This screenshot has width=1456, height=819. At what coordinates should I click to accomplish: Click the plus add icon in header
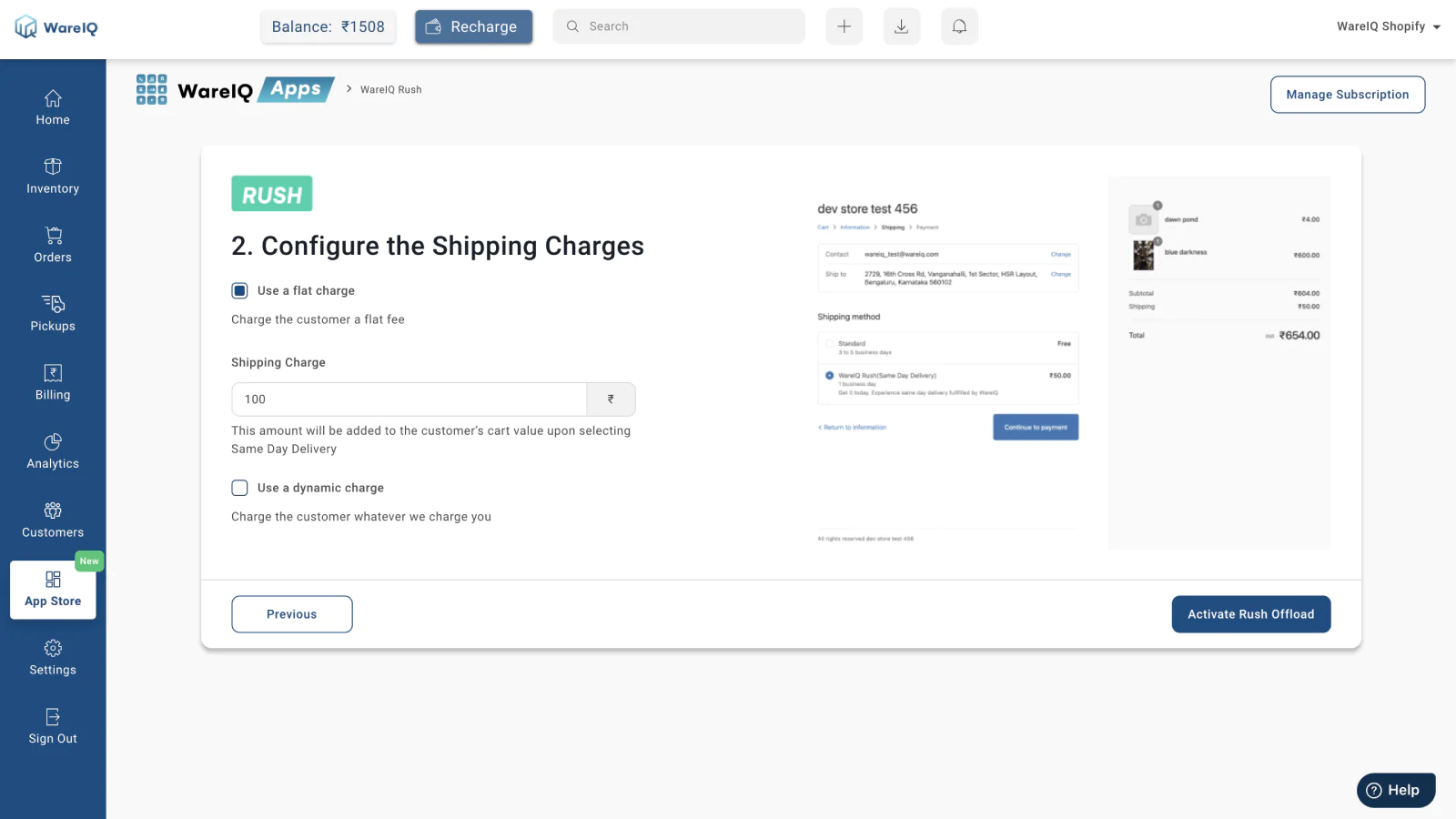(x=844, y=26)
